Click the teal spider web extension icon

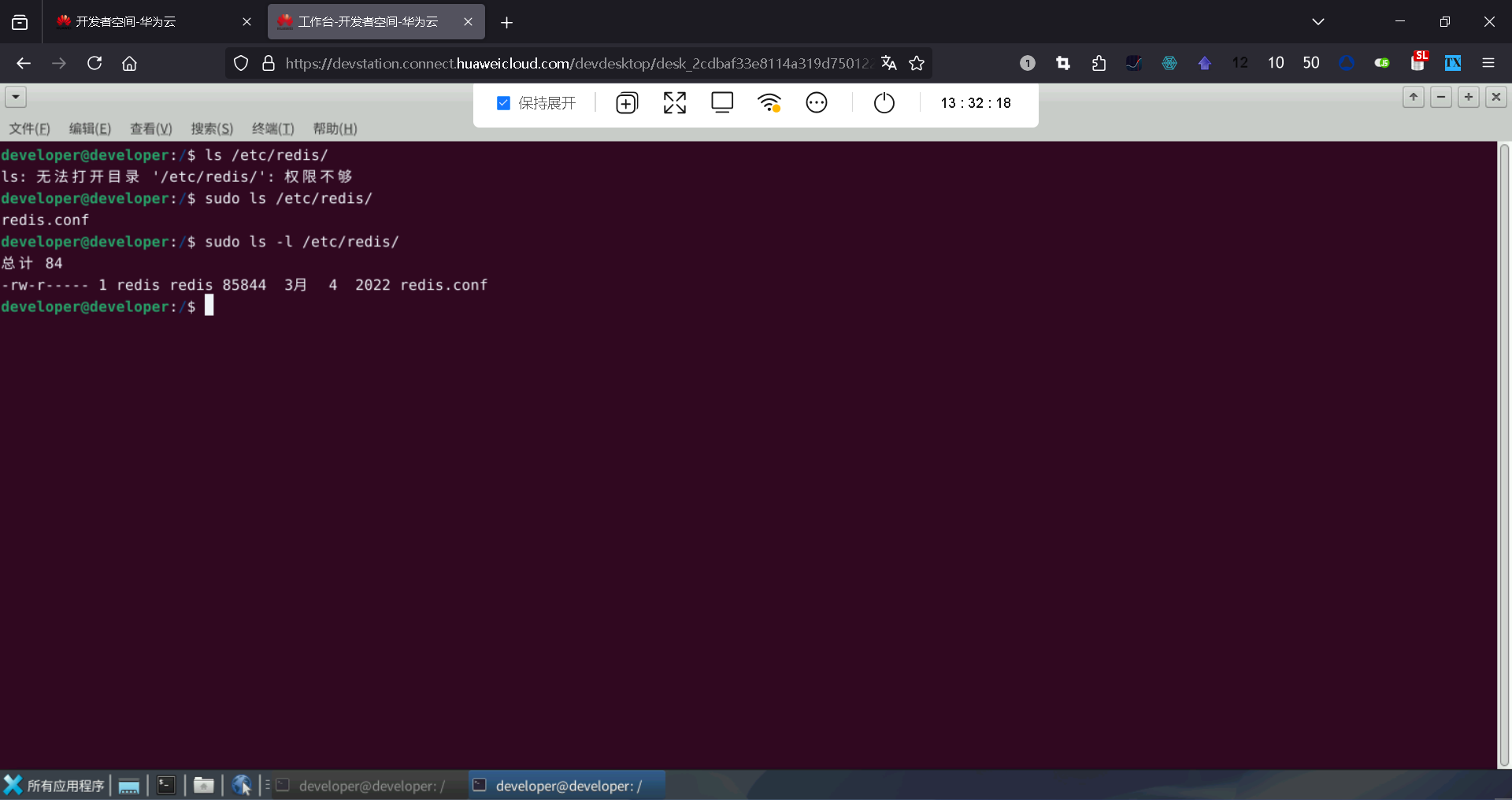[1169, 63]
